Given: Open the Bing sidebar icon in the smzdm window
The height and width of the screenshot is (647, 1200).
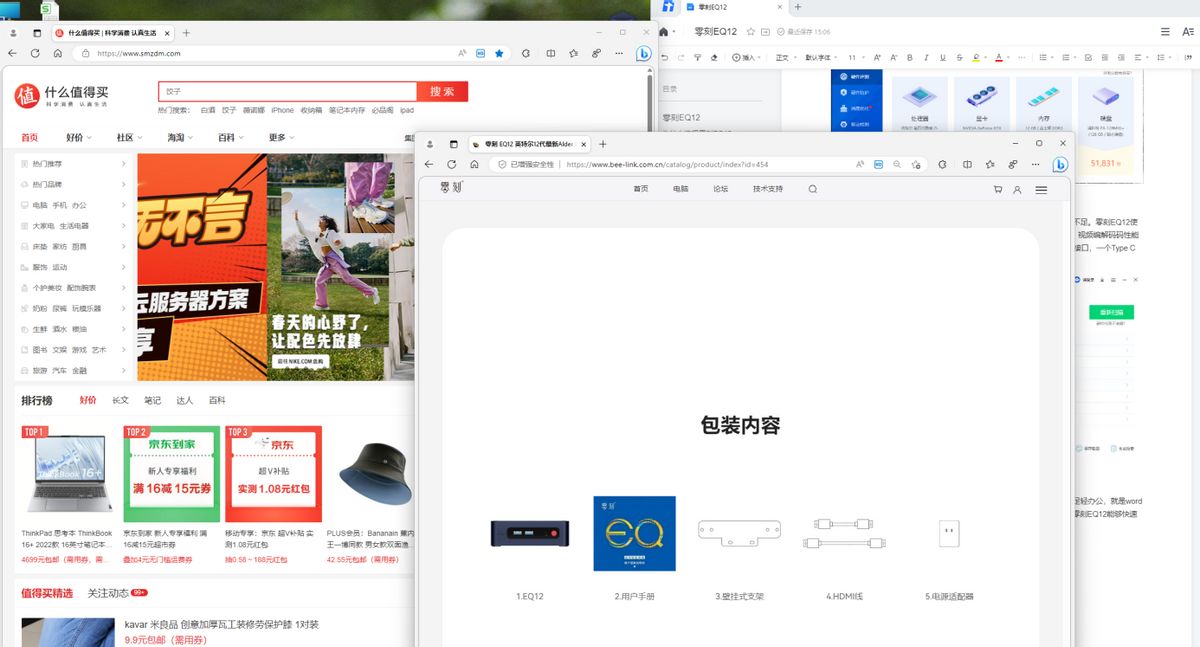Looking at the screenshot, I should (645, 53).
